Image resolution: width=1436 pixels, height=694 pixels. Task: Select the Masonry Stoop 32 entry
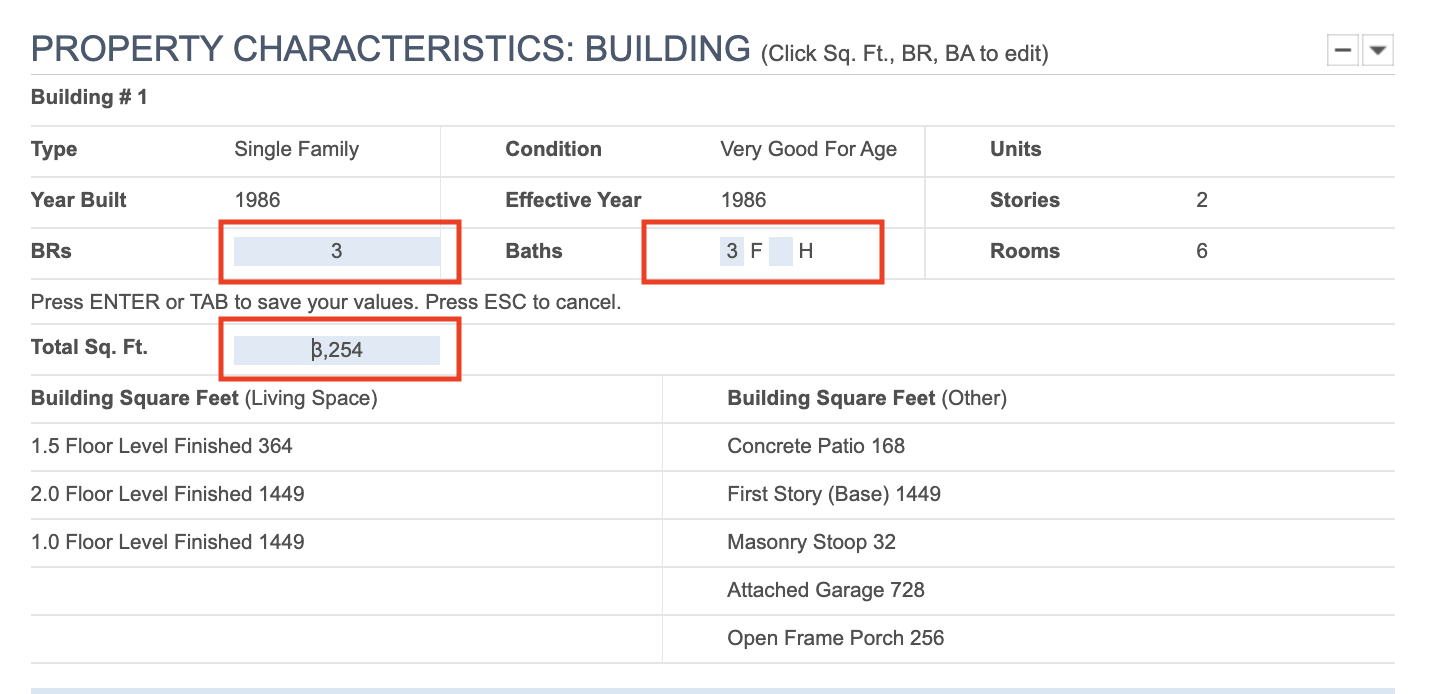tap(811, 542)
